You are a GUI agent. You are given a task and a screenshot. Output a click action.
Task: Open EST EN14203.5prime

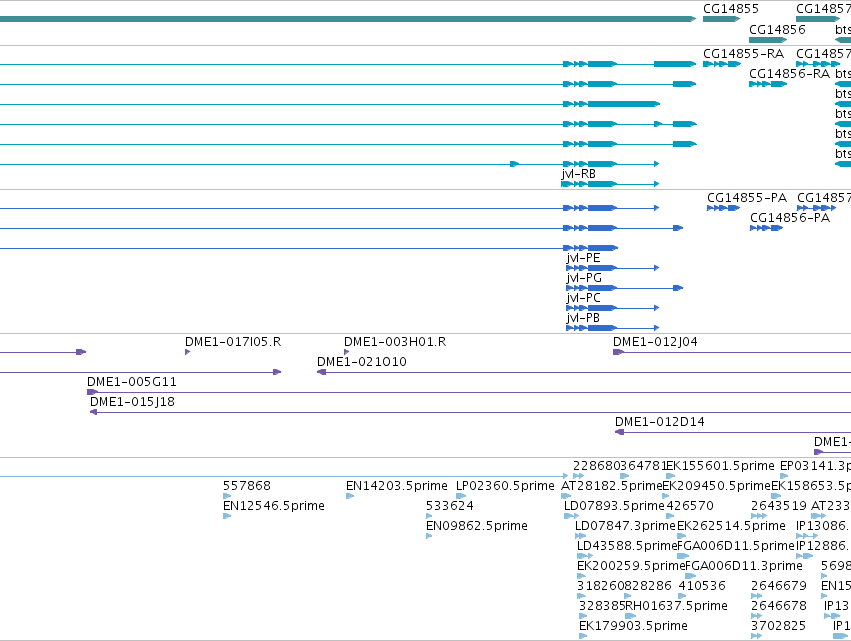(x=397, y=486)
